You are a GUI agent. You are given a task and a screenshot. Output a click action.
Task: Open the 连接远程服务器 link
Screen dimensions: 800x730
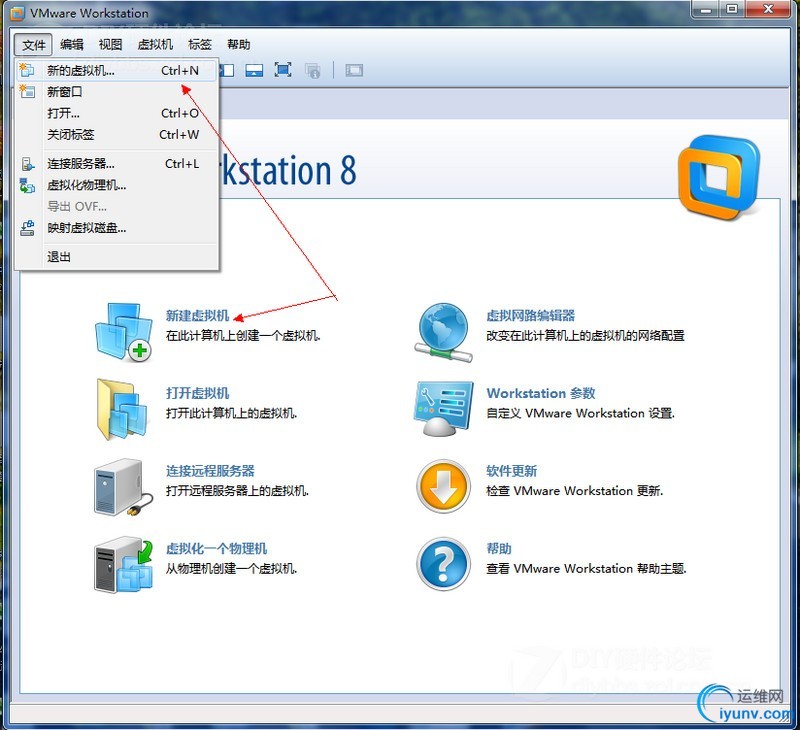coord(210,471)
